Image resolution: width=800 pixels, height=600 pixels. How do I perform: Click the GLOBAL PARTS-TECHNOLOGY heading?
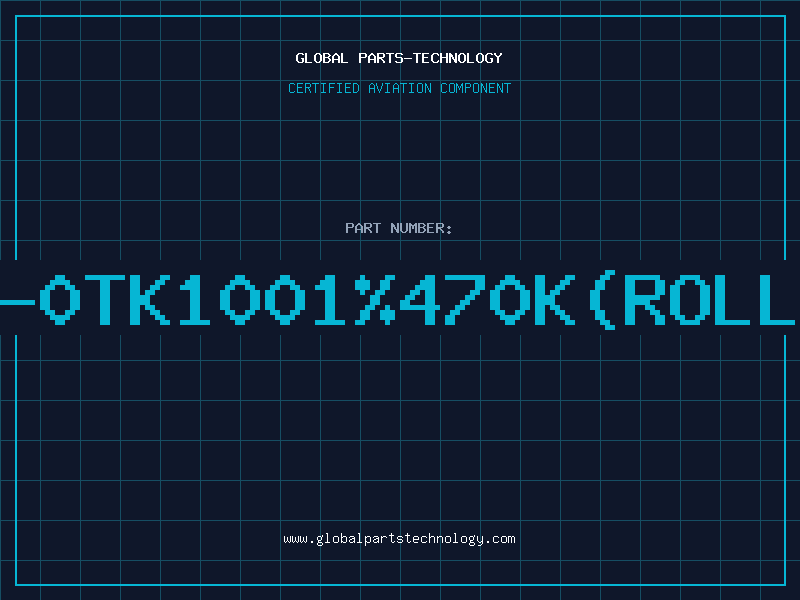point(399,58)
